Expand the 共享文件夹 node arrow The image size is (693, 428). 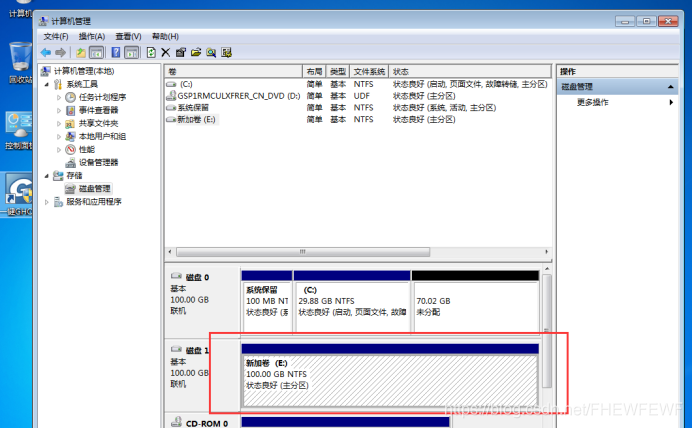pos(59,123)
